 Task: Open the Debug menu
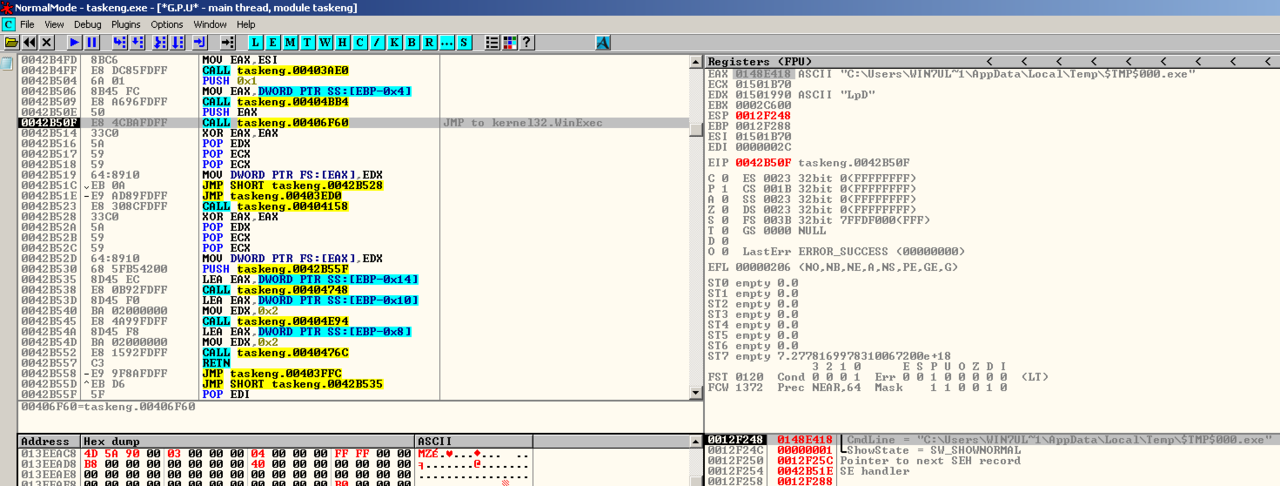[87, 24]
